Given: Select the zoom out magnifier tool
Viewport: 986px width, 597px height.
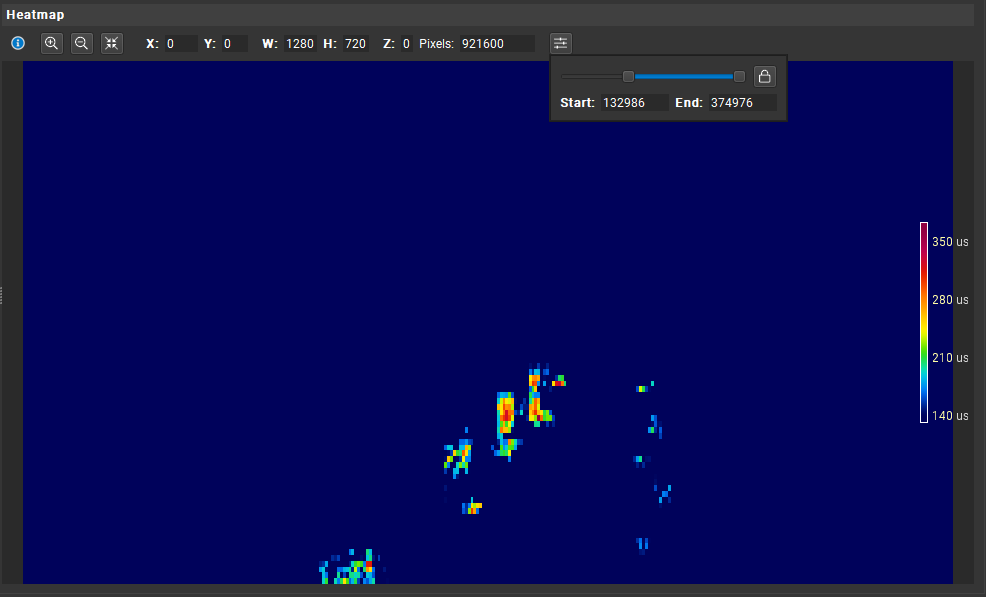Looking at the screenshot, I should (81, 43).
